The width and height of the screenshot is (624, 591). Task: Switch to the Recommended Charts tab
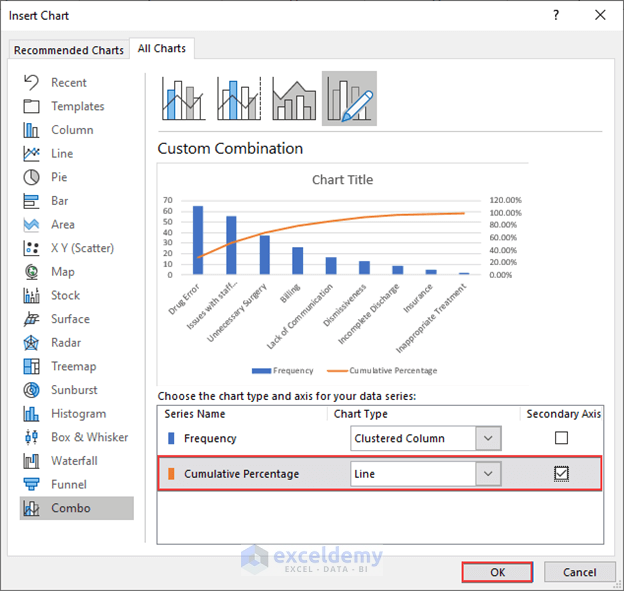69,50
